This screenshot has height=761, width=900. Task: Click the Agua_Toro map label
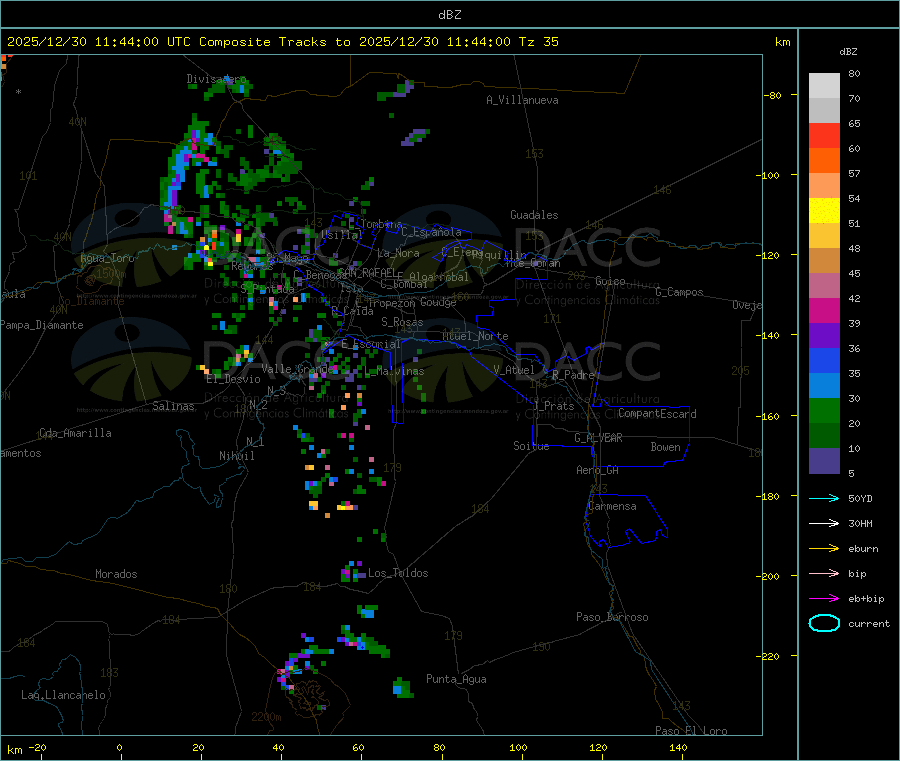[107, 258]
